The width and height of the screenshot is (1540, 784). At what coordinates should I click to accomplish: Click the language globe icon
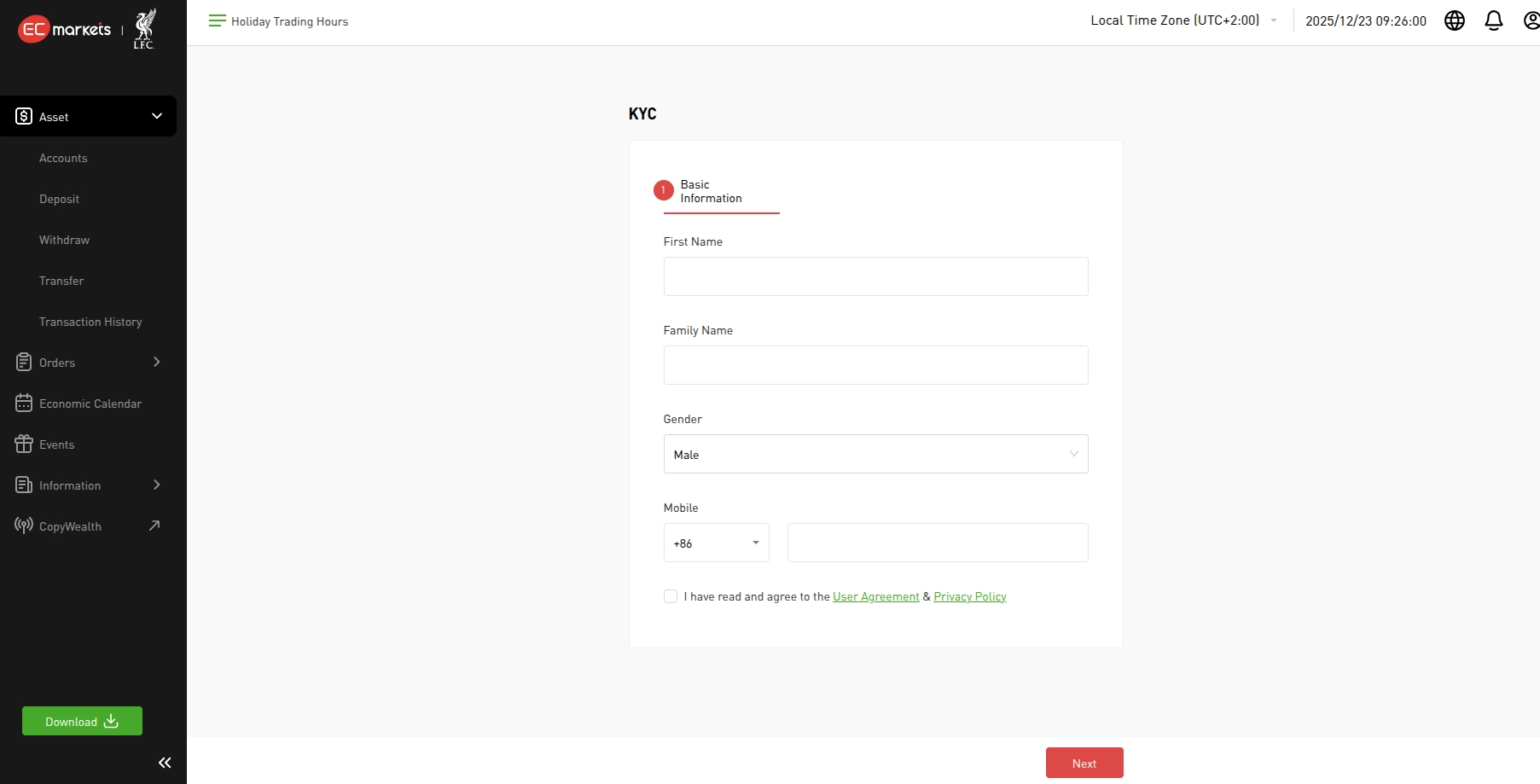(1454, 20)
